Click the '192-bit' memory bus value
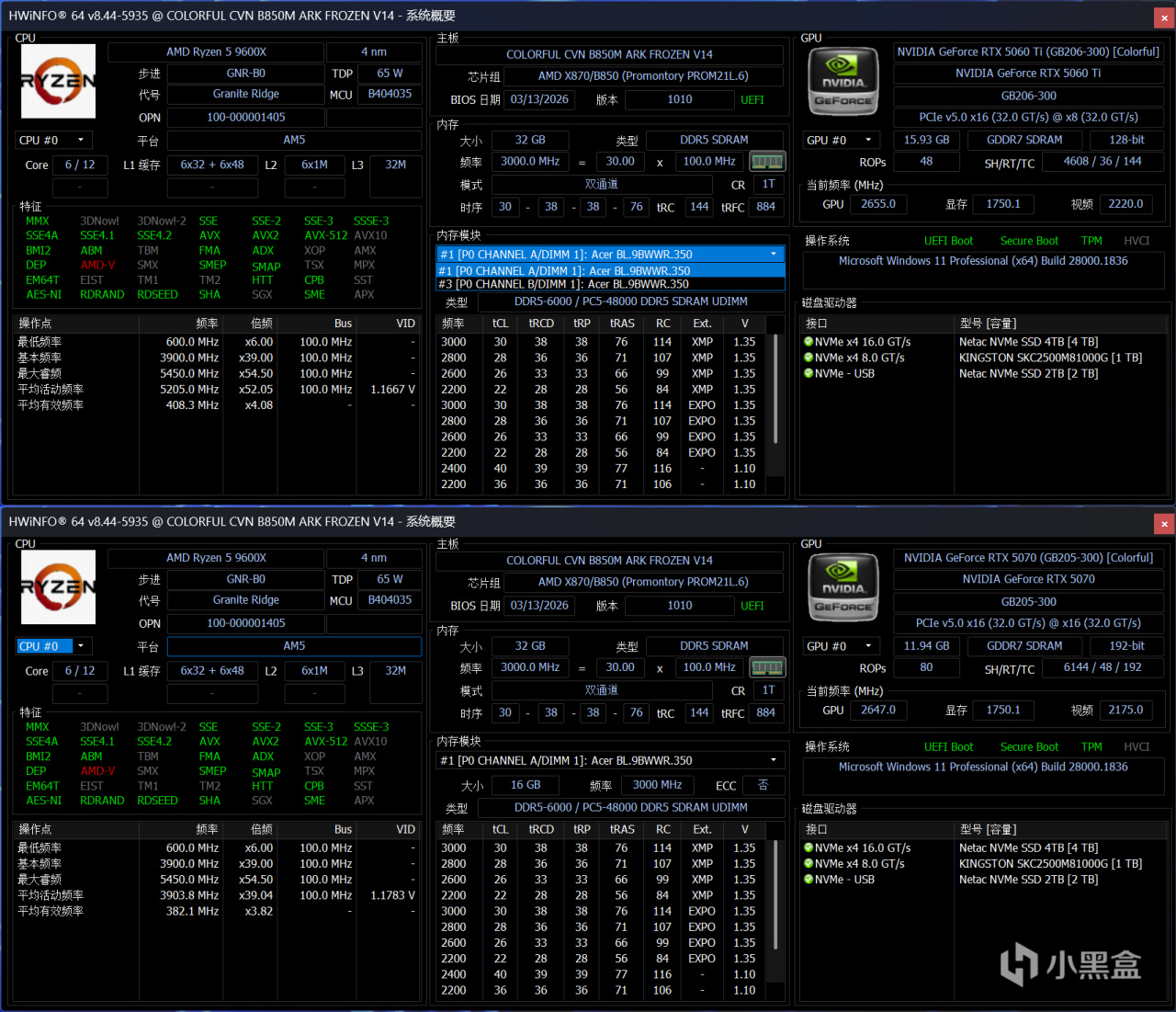Viewport: 1176px width, 1012px height. [x=1126, y=646]
